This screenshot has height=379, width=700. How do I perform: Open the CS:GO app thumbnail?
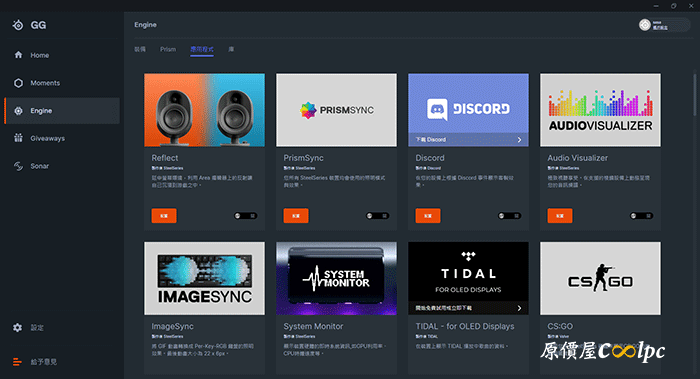(x=600, y=278)
